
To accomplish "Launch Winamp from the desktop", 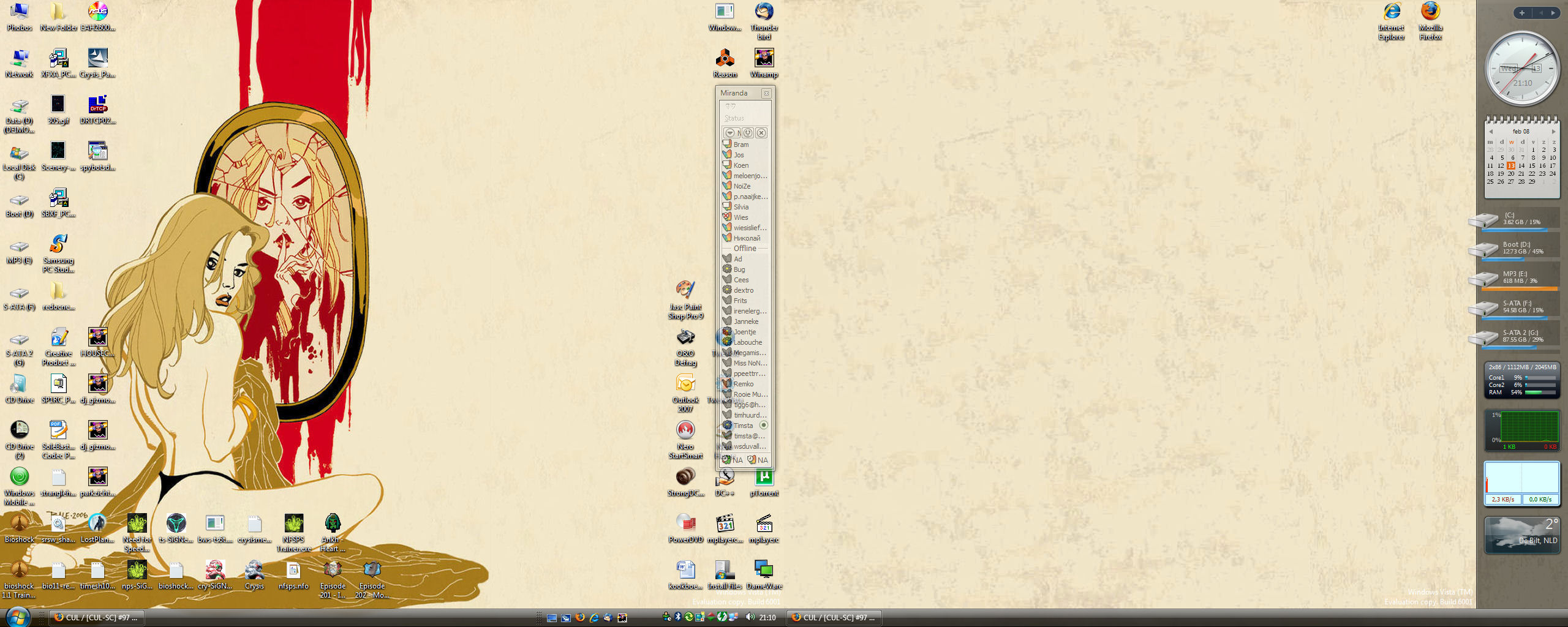I will [764, 63].
